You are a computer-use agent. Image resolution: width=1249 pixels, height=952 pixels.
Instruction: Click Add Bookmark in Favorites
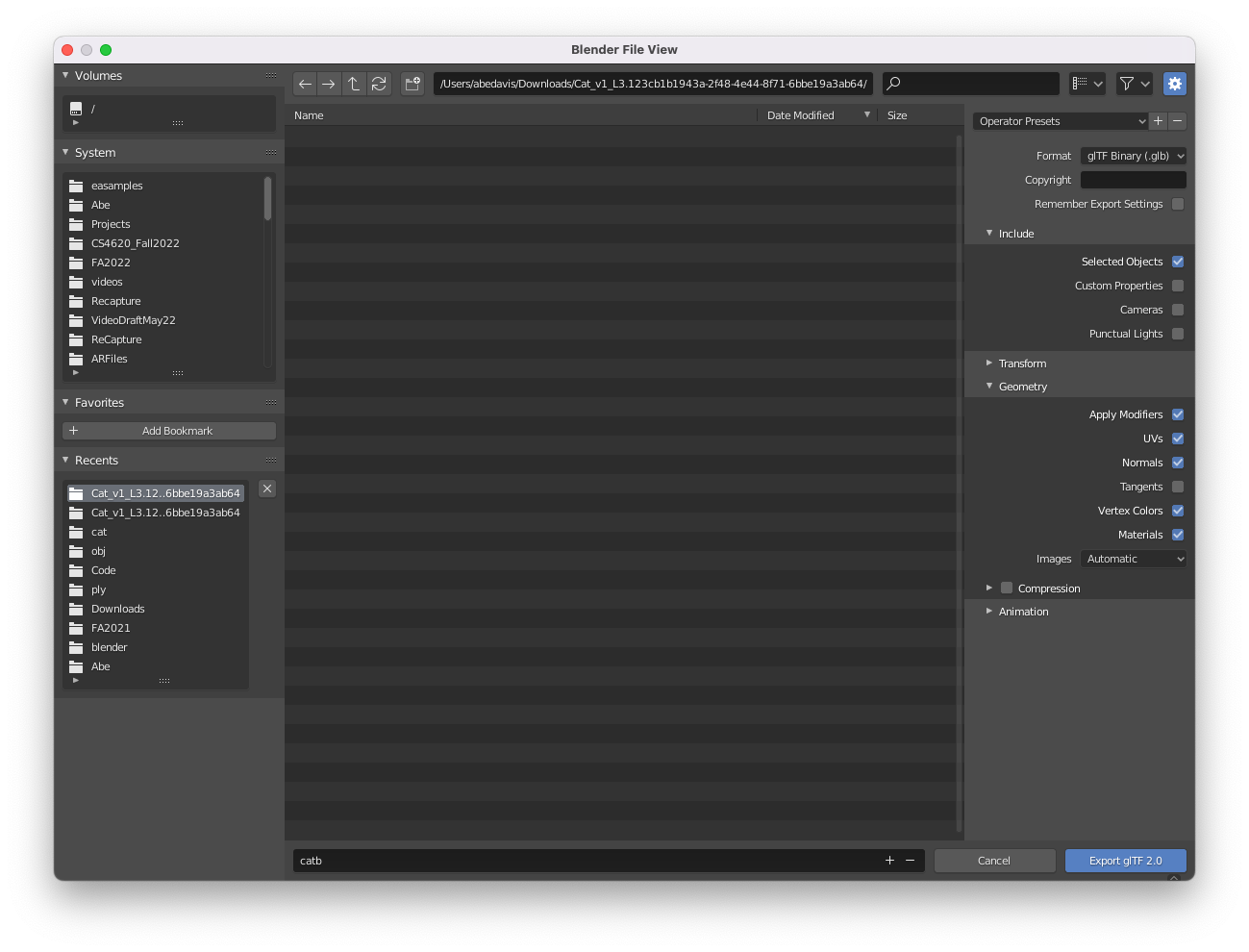coord(169,431)
